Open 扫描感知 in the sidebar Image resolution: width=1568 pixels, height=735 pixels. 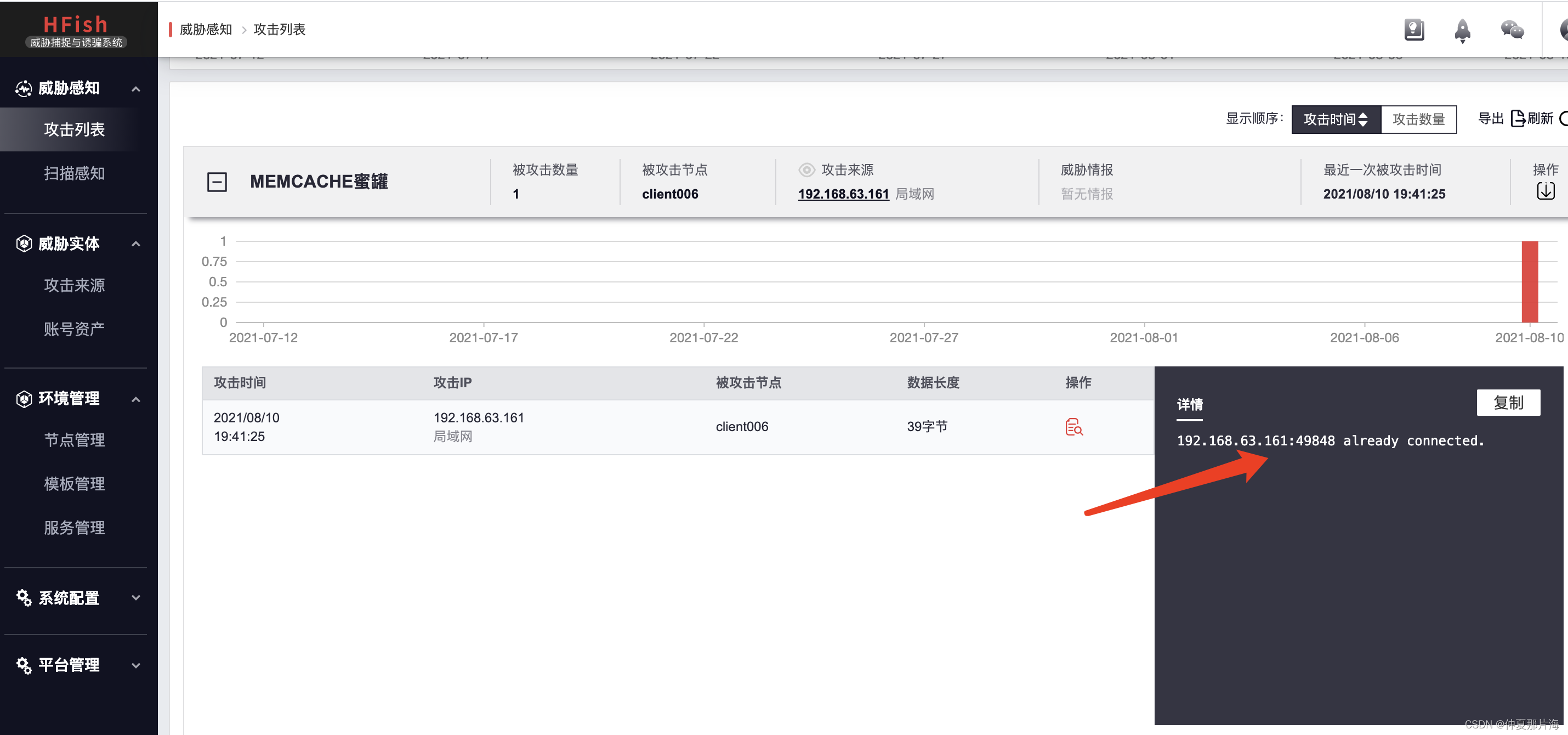coord(74,173)
